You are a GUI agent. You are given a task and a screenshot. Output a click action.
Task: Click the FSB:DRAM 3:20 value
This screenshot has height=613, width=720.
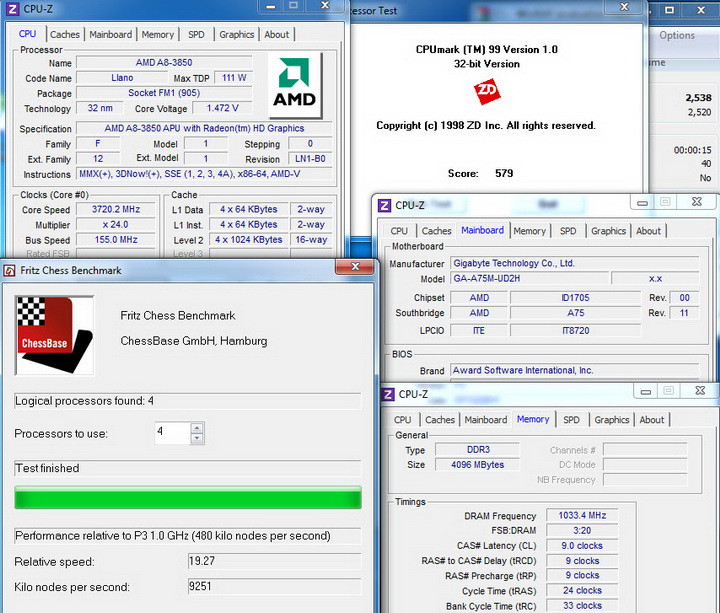coord(582,530)
